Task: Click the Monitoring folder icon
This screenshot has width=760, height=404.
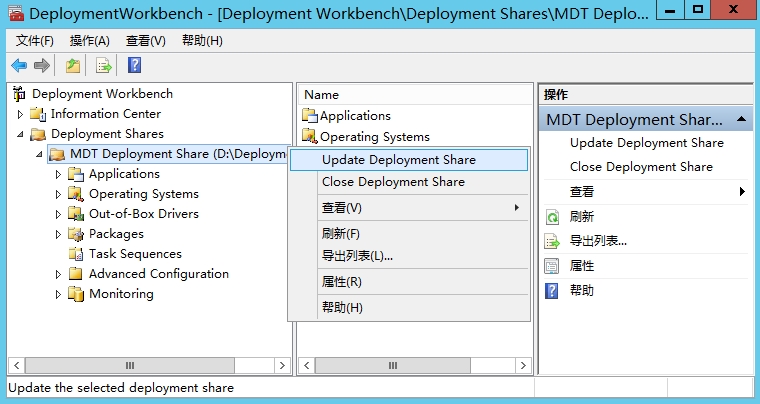Action: pyautogui.click(x=76, y=294)
